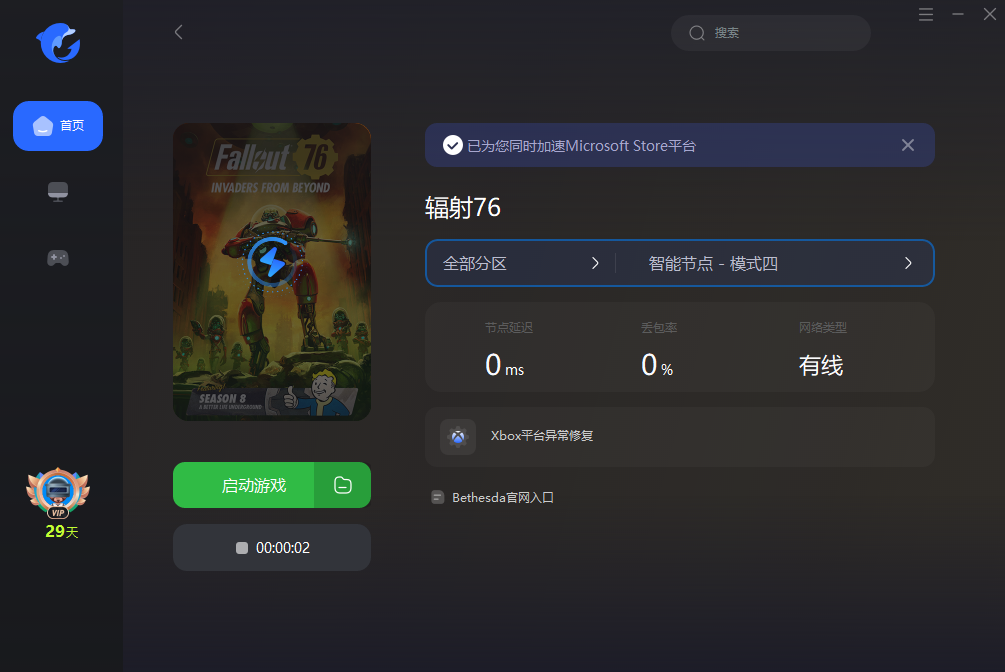
Task: Click the 0 % packet loss value
Action: pos(657,365)
